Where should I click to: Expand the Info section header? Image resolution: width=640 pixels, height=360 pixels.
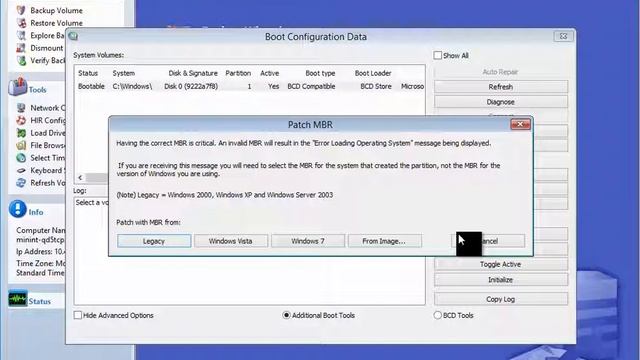pyautogui.click(x=36, y=212)
